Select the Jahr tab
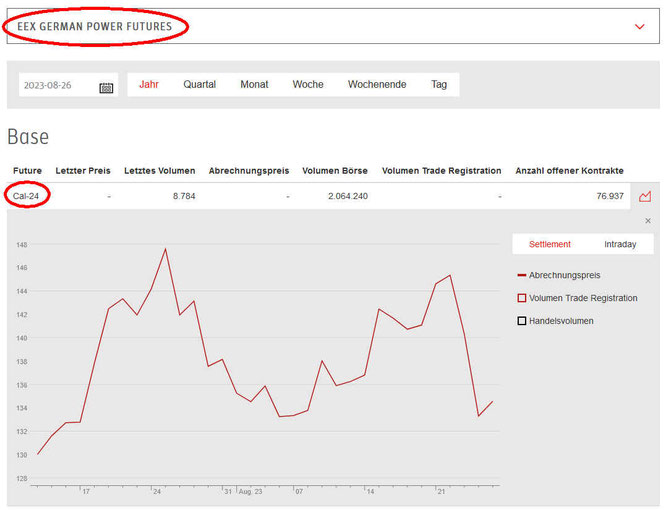This screenshot has height=510, width=666. coord(149,85)
